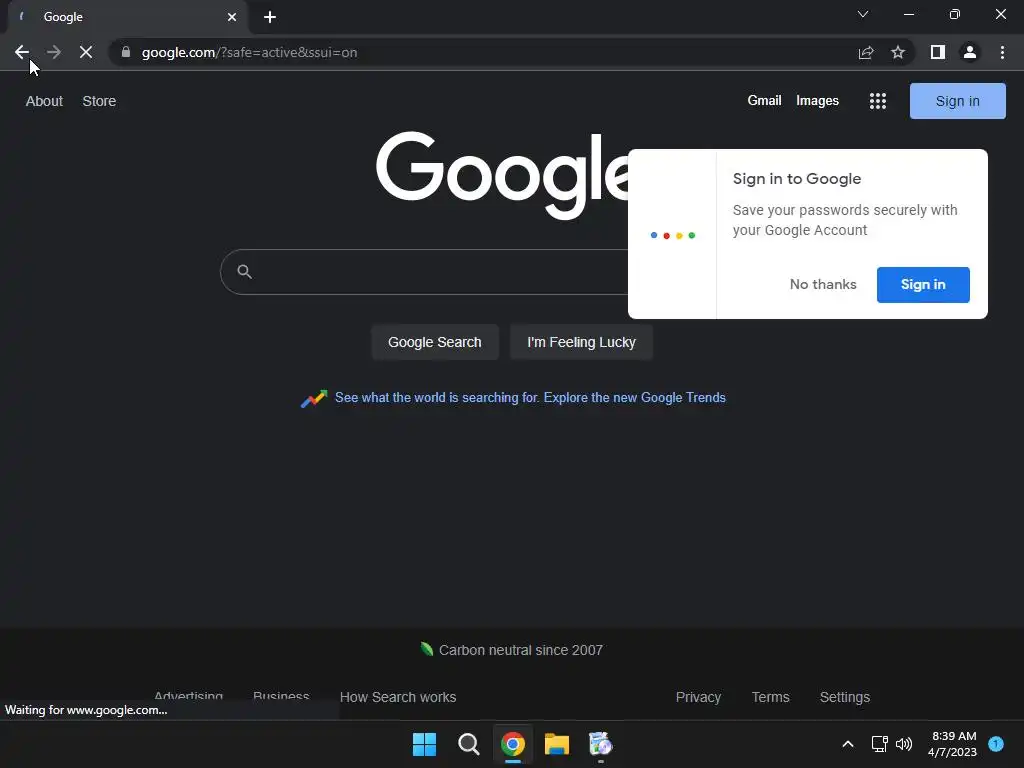Open the Settings footer menu
Screen dimensions: 1024x768
[x=844, y=697]
